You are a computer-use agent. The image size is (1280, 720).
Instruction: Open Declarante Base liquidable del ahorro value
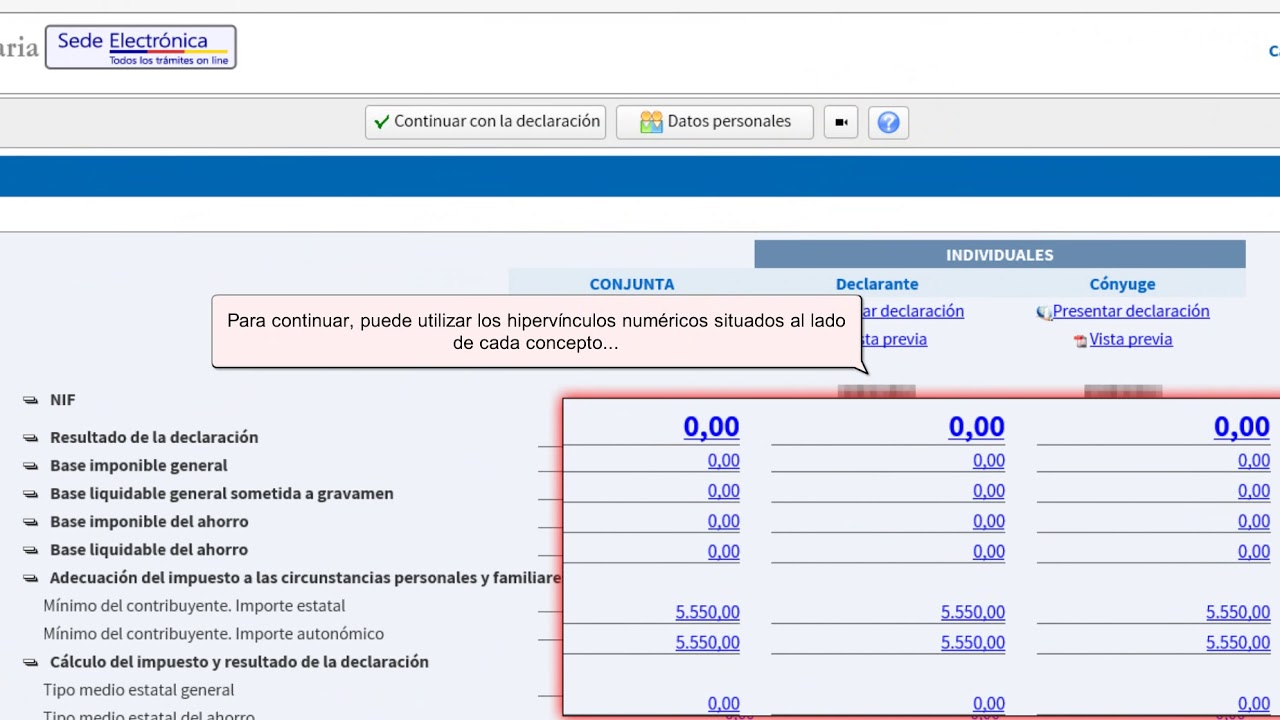click(x=989, y=551)
